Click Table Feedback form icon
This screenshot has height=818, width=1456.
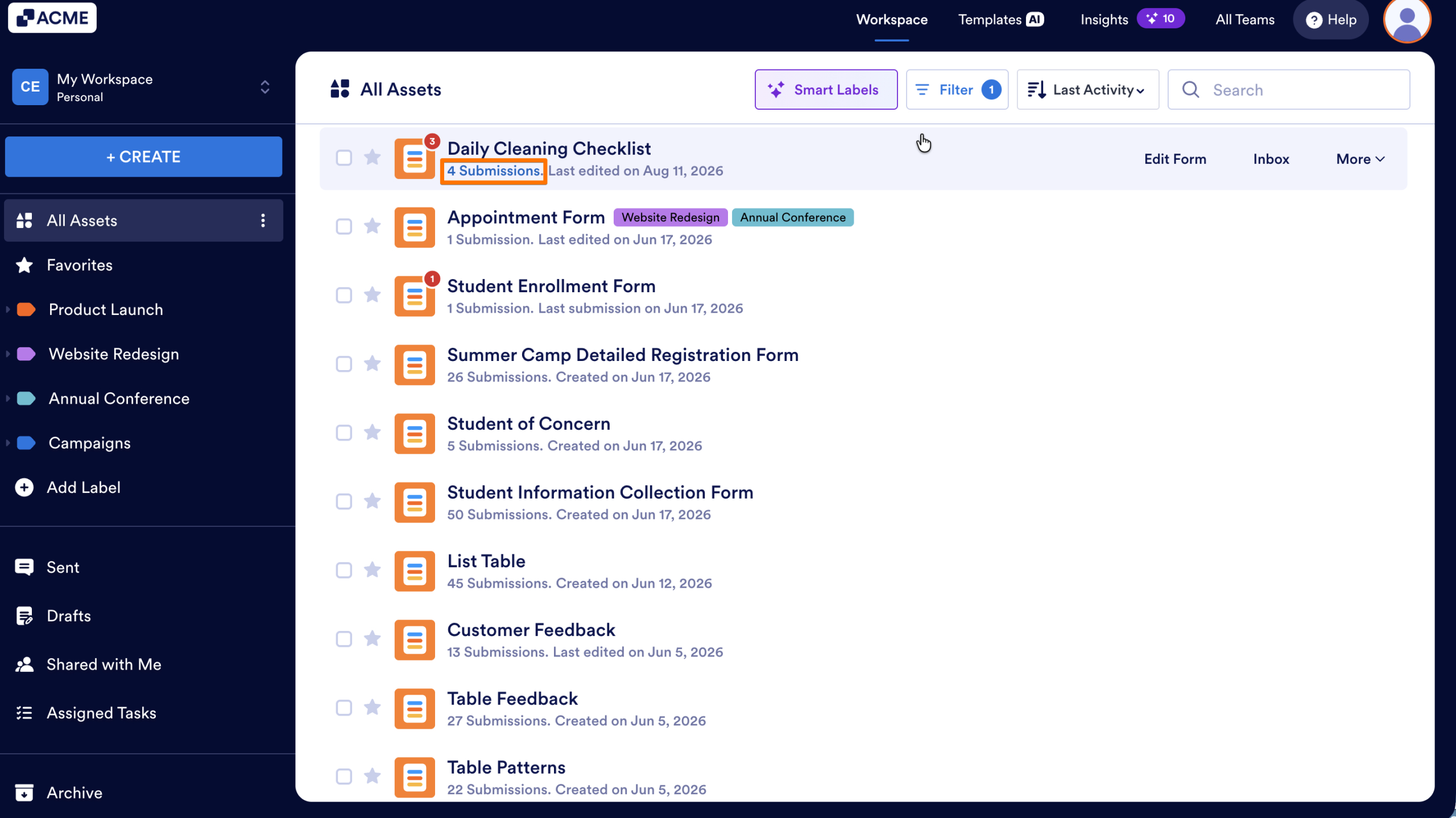[x=415, y=709]
